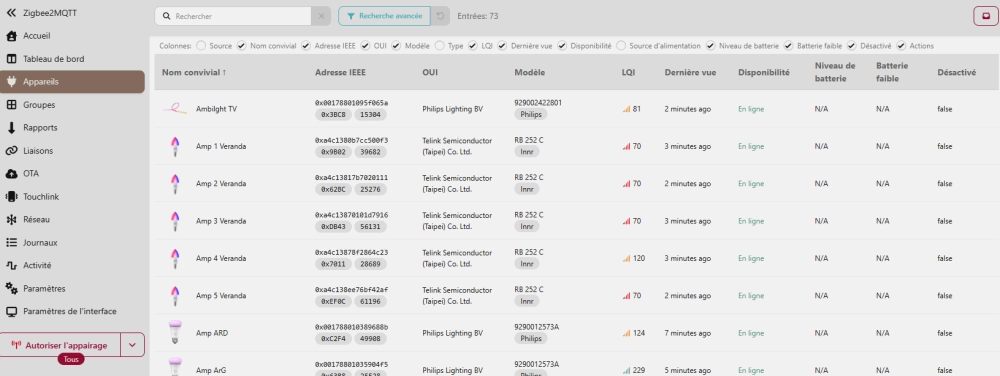Click the LQI signal icon for Amp 4 Veranda
Screen dimensions: 1000x376
[626, 258]
